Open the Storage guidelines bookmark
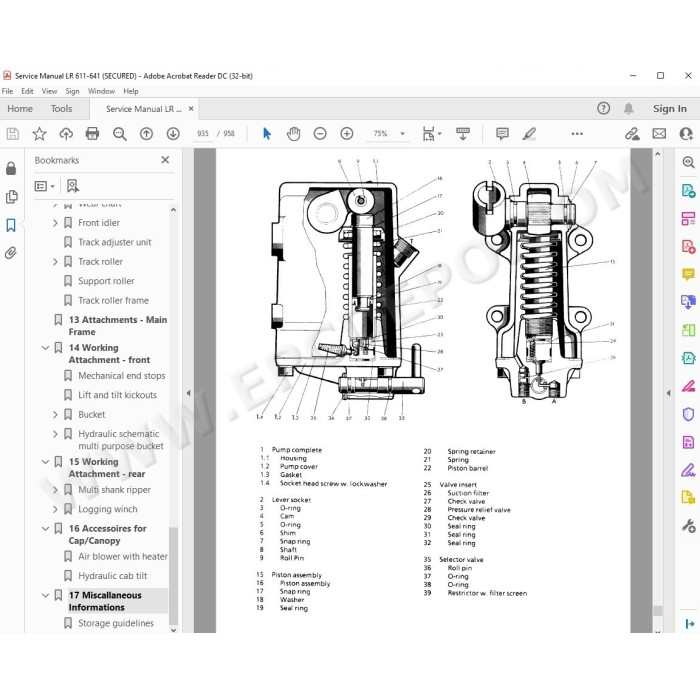This screenshot has width=700, height=700. click(116, 623)
